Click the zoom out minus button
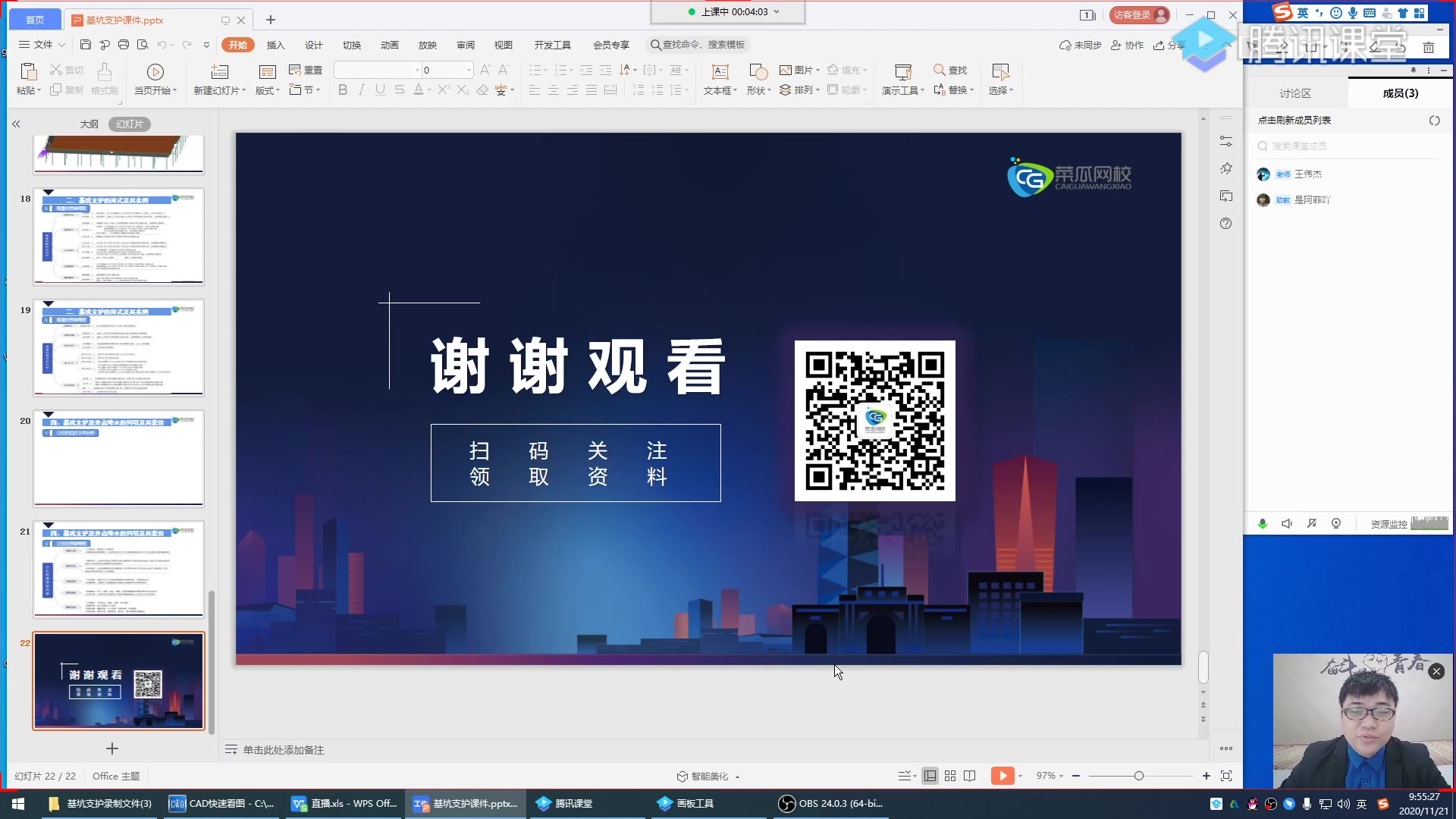This screenshot has height=819, width=1456. pyautogui.click(x=1076, y=776)
